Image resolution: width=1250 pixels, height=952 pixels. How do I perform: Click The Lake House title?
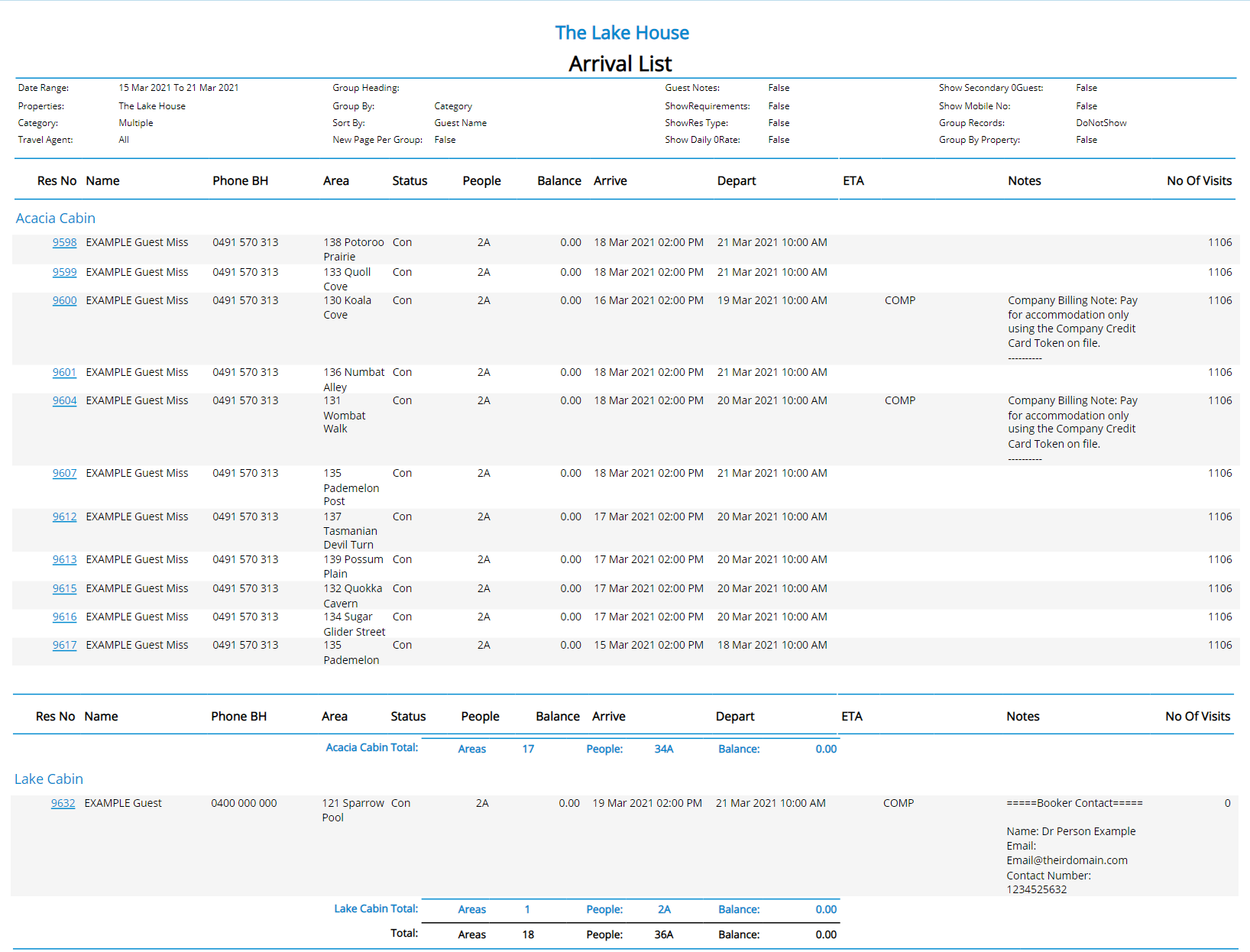point(622,33)
